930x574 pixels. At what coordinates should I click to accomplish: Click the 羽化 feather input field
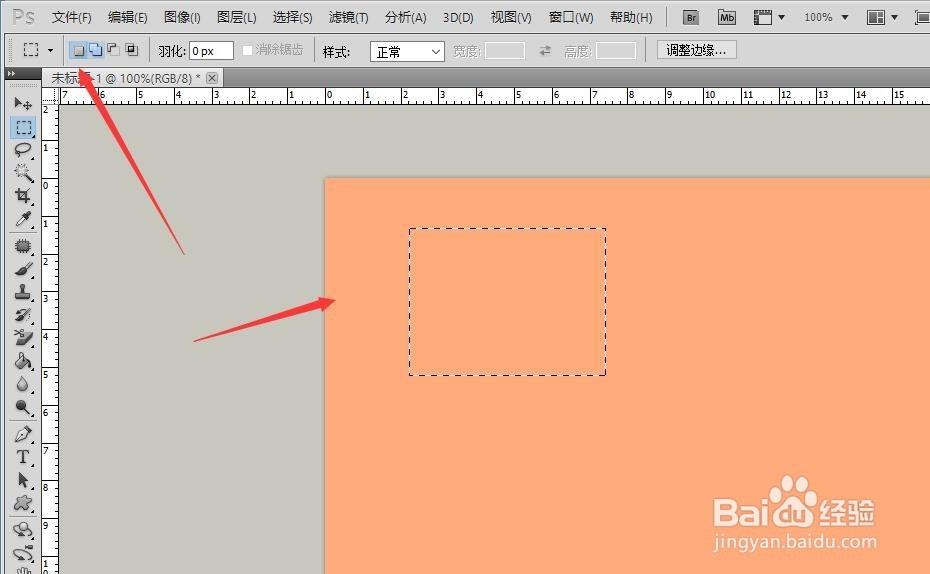(211, 51)
